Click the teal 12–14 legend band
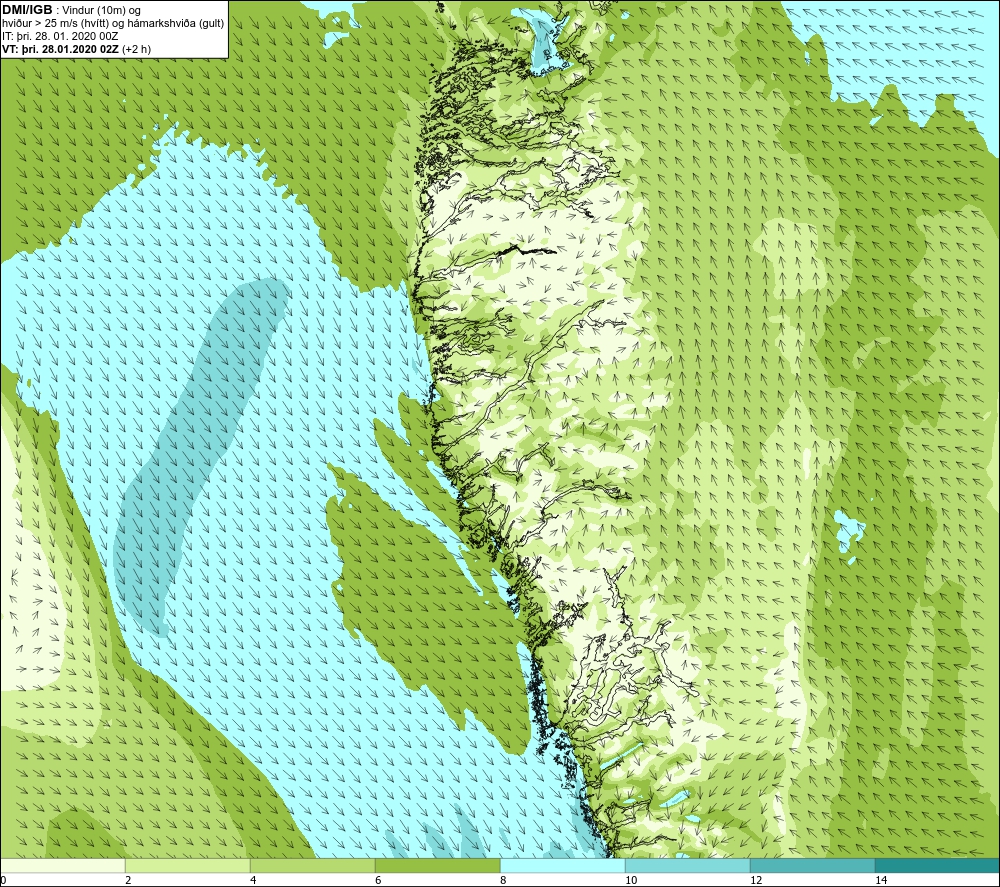The height and width of the screenshot is (887, 1000). 812,865
